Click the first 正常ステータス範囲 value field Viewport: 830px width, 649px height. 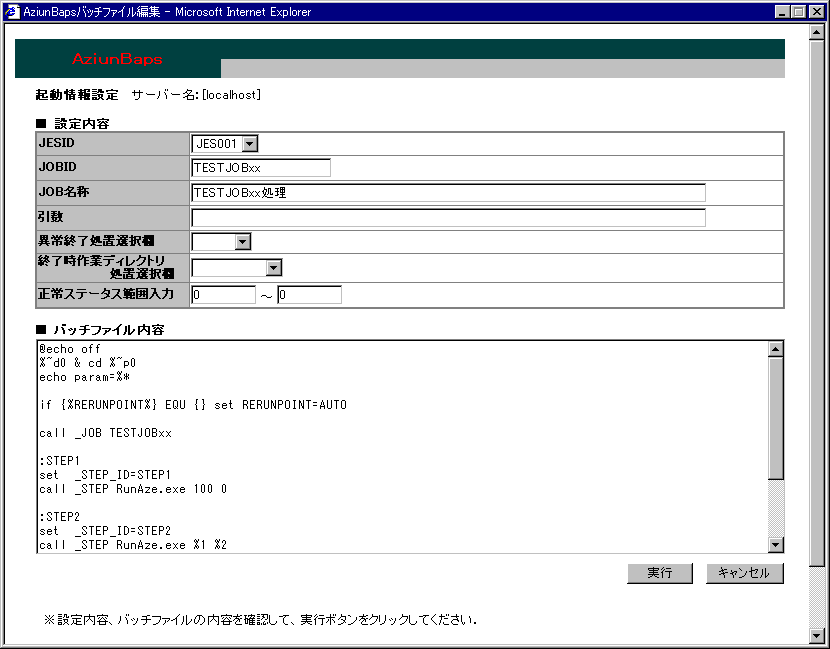pyautogui.click(x=223, y=295)
